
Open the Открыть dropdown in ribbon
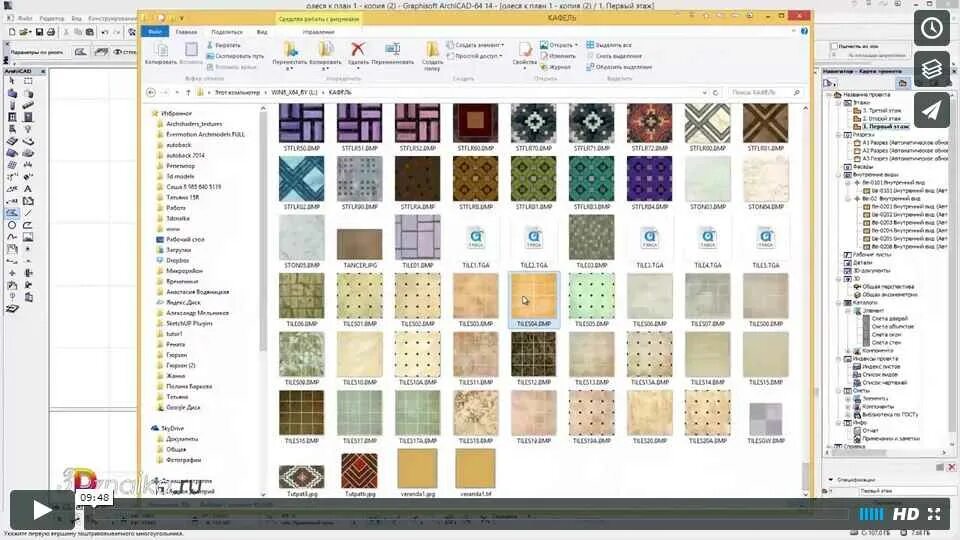tap(559, 45)
